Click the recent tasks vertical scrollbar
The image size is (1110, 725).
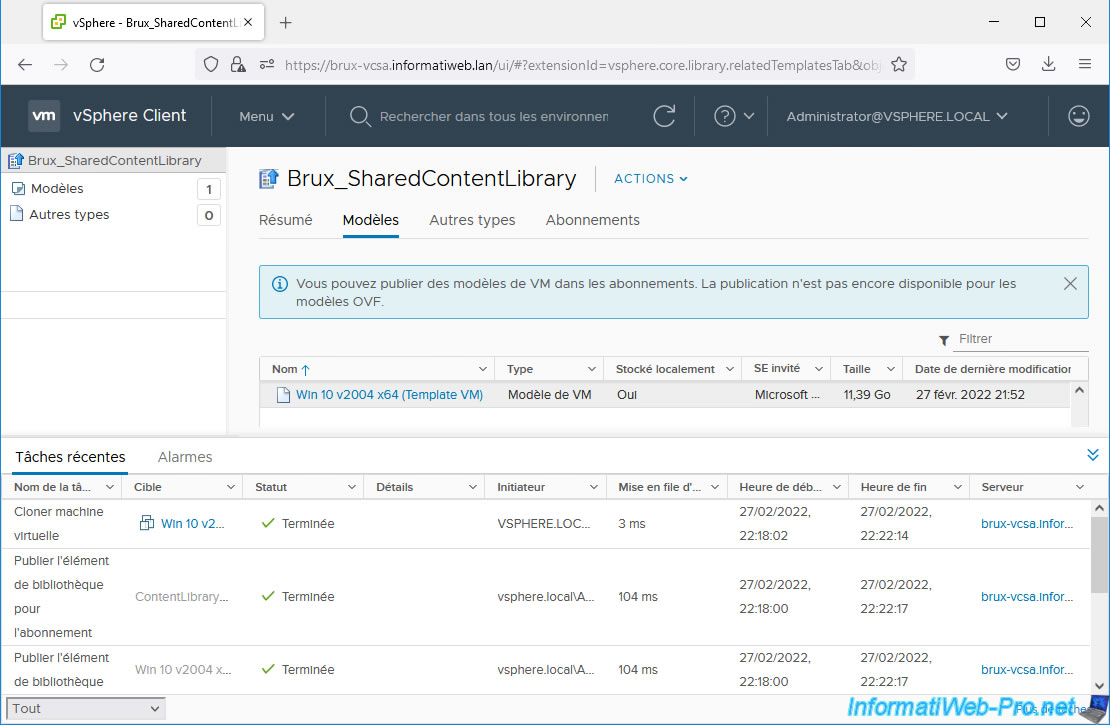[x=1099, y=555]
